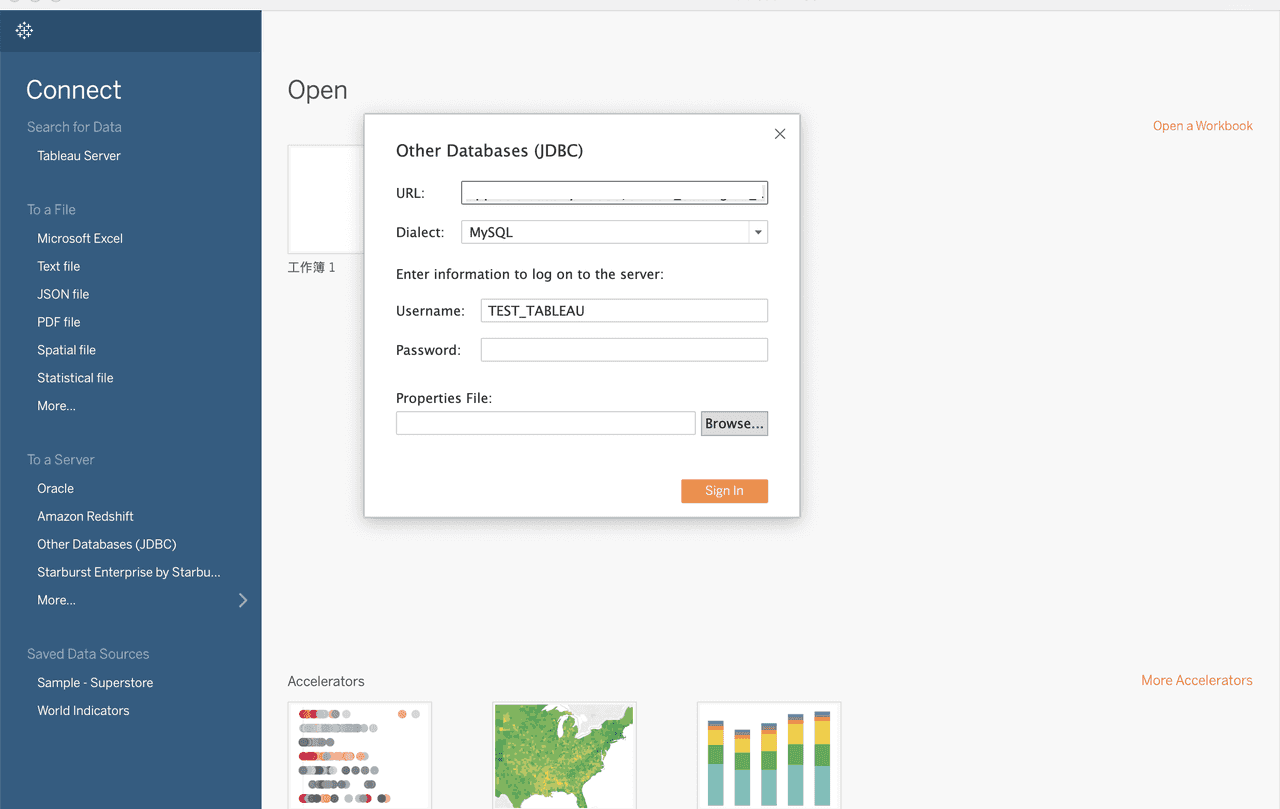The image size is (1280, 809).
Task: Open the Sample - Superstore data source
Action: [95, 682]
